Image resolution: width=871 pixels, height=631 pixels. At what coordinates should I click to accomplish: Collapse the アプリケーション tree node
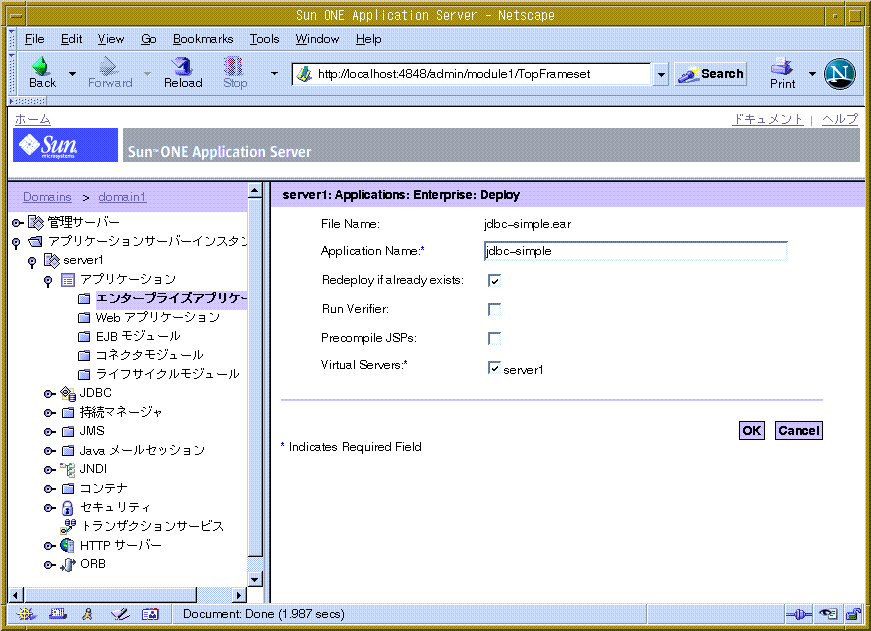coord(48,281)
